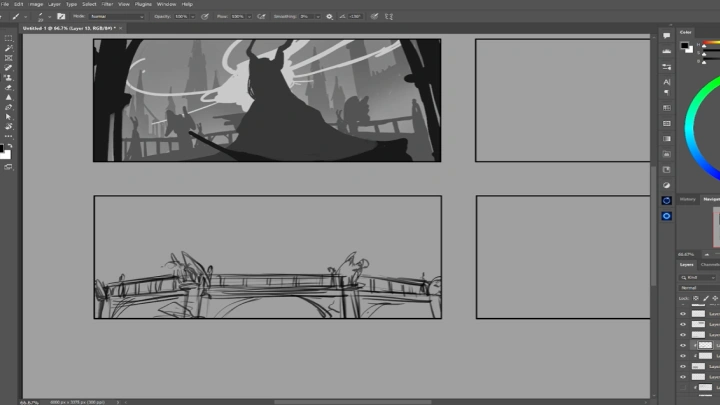Expand the Flow slider arrow

coord(249,17)
